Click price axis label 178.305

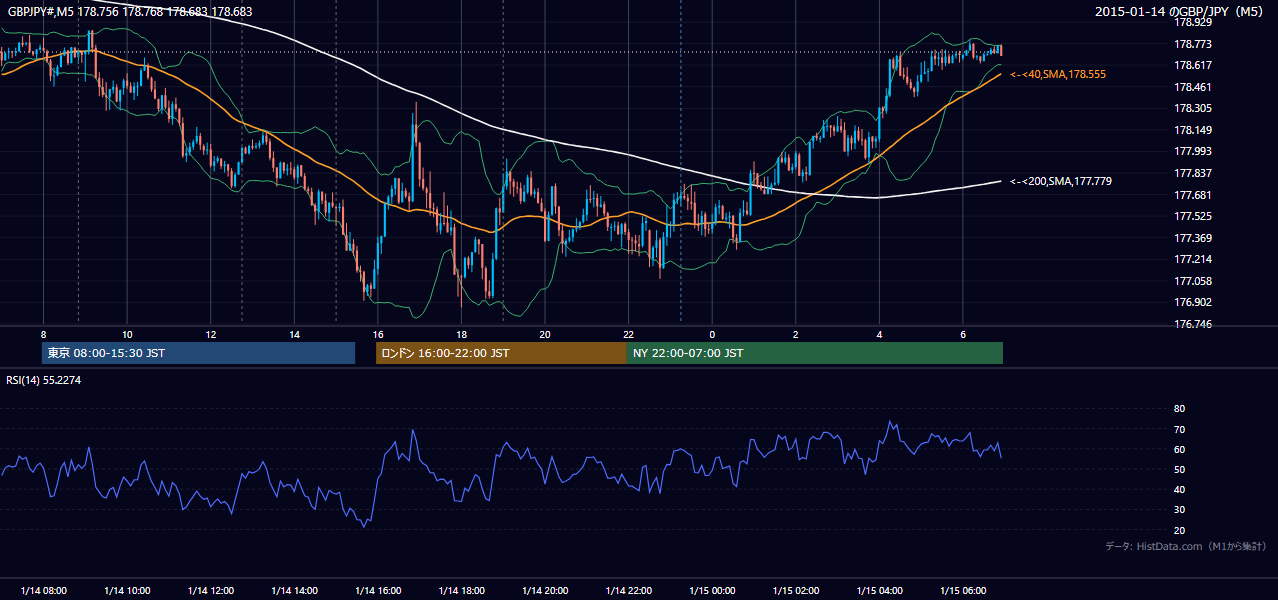coord(1194,108)
